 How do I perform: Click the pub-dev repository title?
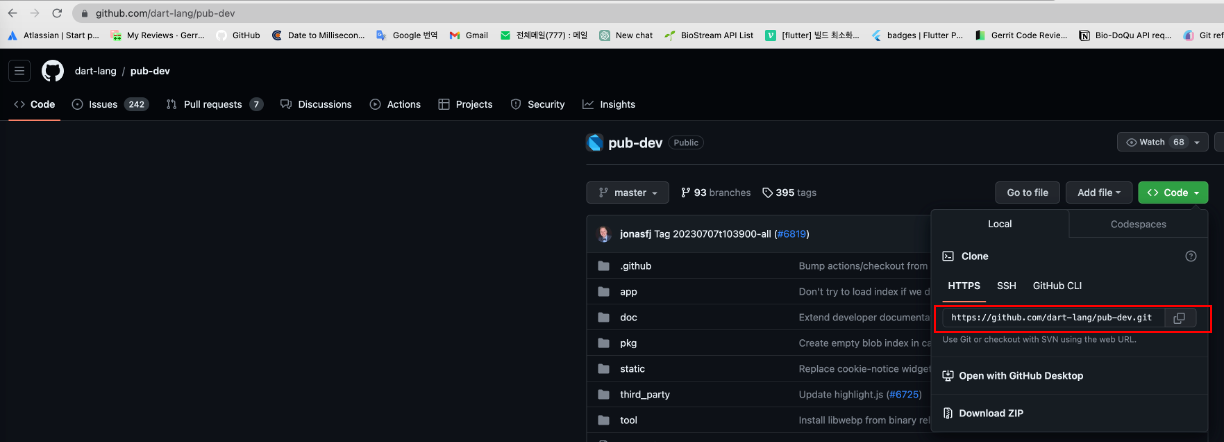pos(635,142)
